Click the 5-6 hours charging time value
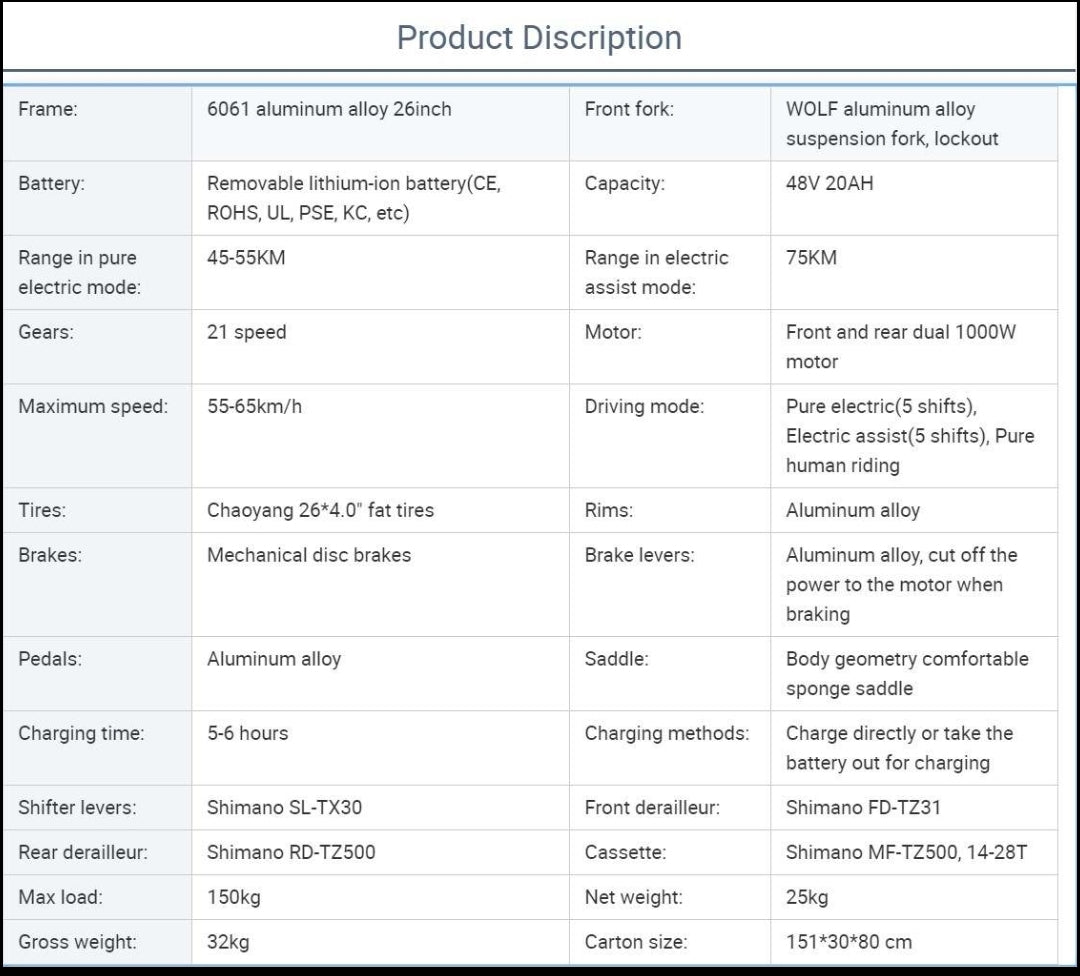The width and height of the screenshot is (1080, 976). coord(247,733)
